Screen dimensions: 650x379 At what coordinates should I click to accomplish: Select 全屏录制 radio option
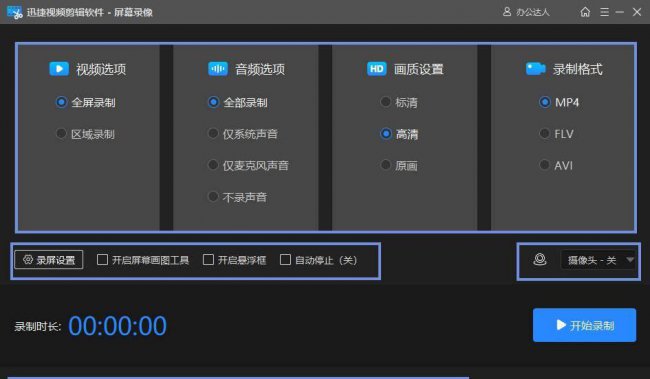[x=61, y=102]
